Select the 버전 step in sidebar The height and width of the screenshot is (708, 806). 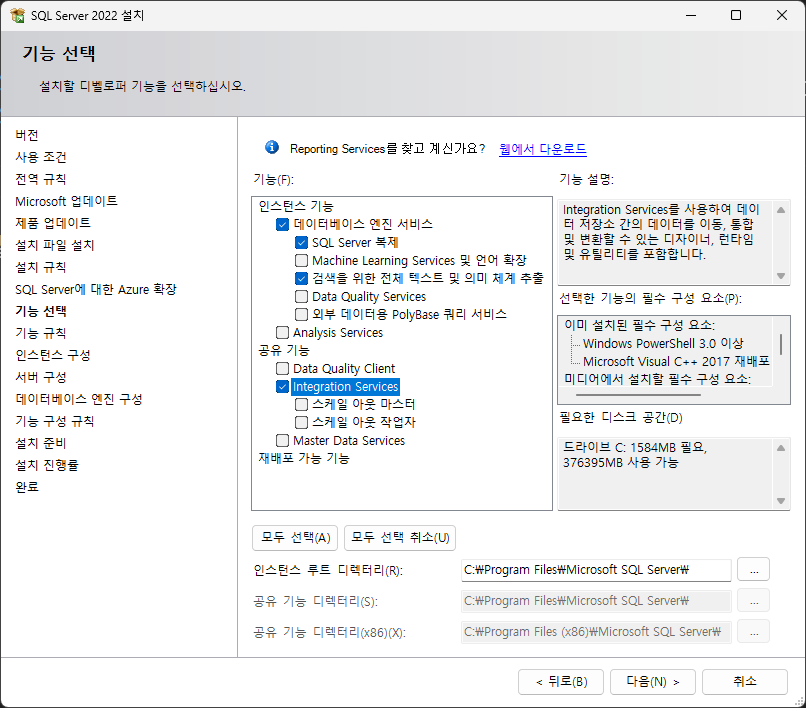pos(27,135)
